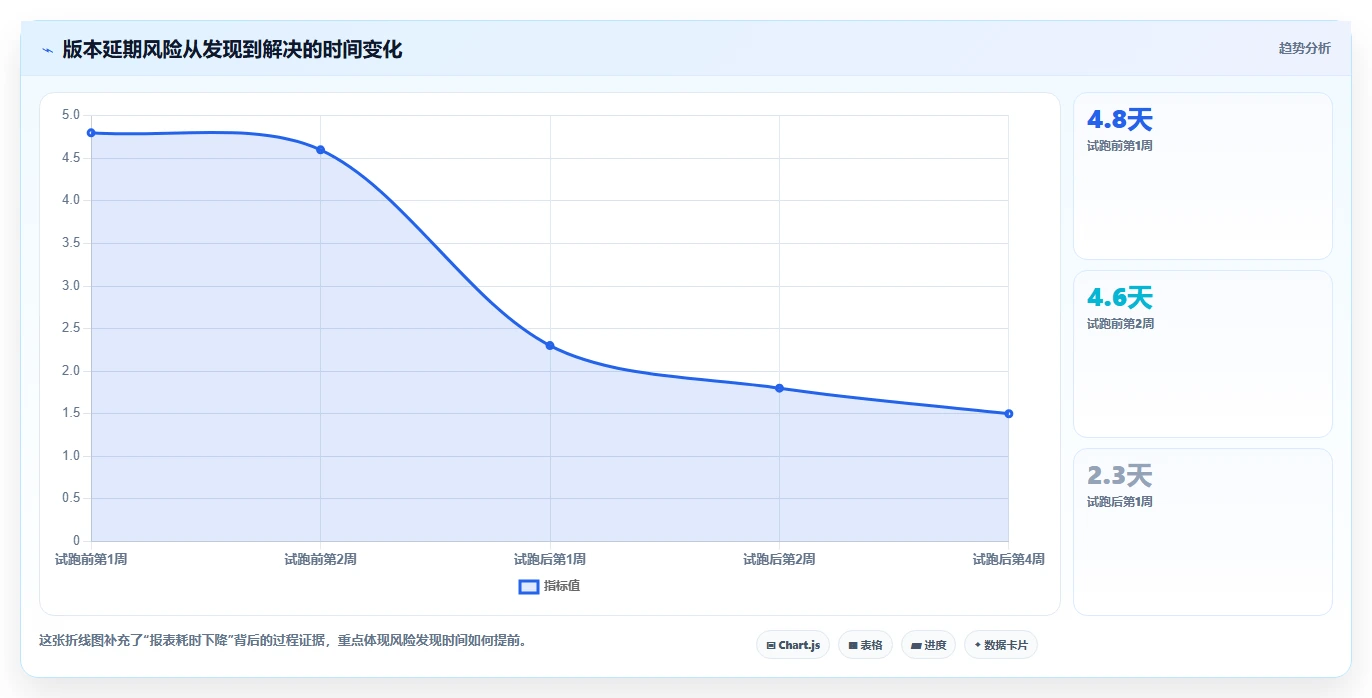The width and height of the screenshot is (1372, 698).
Task: Click the y-axis value 2.5
Action: pos(70,328)
